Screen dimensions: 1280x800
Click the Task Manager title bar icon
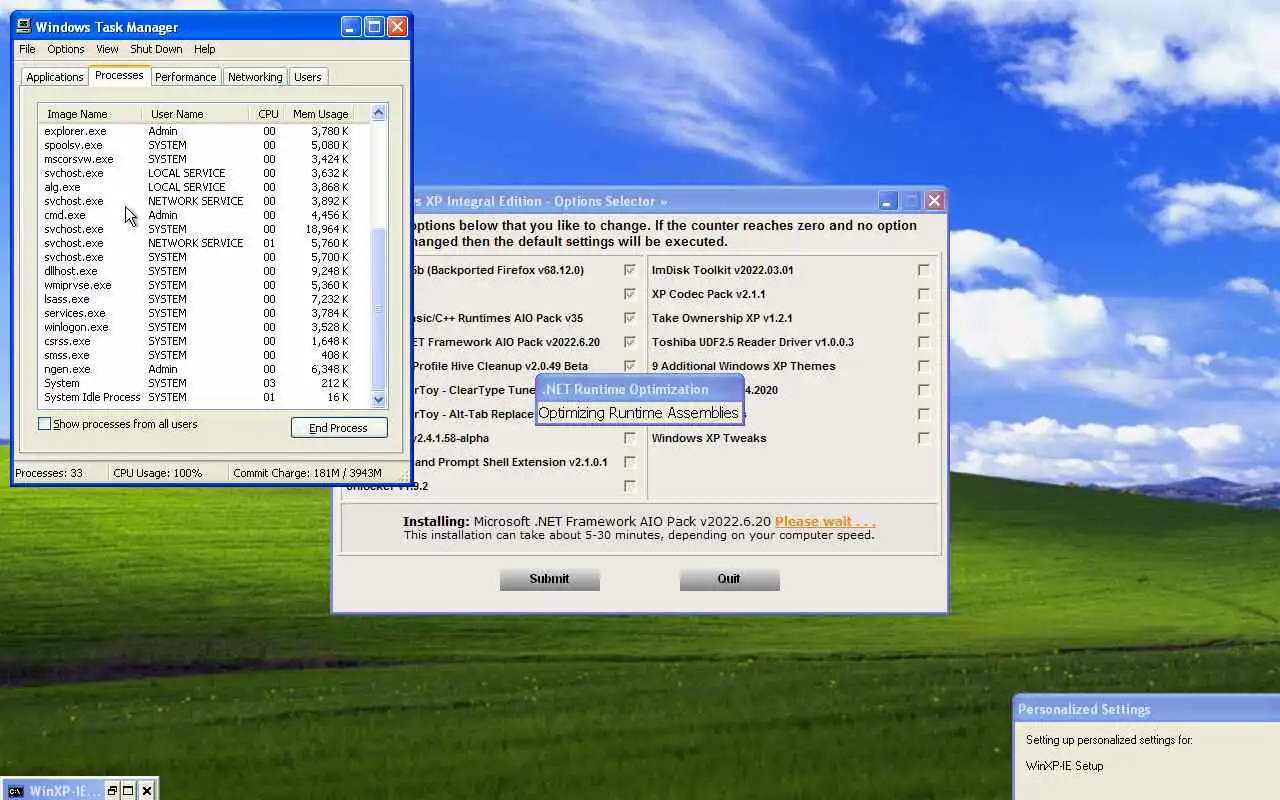coord(24,27)
